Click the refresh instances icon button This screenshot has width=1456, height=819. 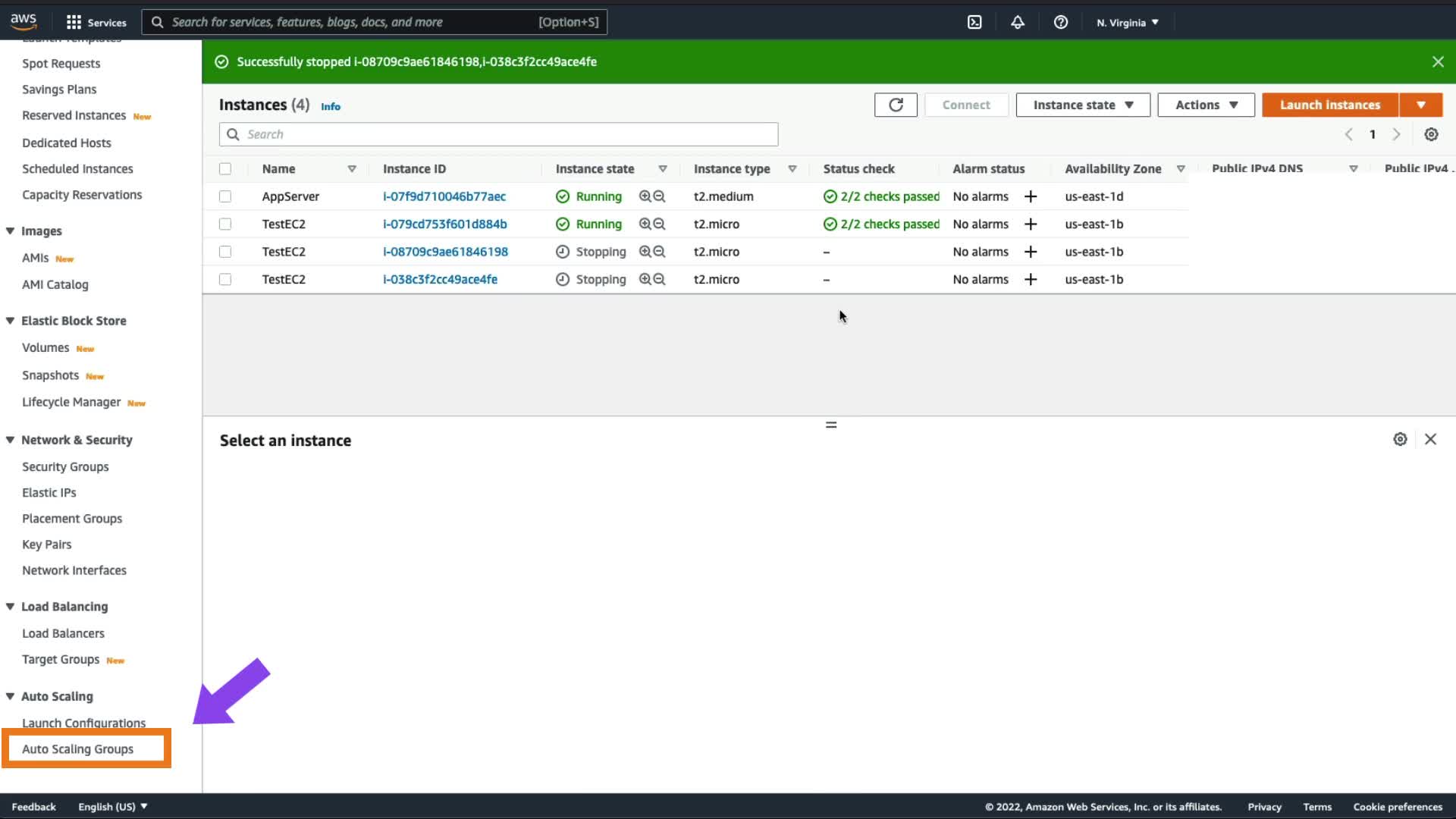896,105
